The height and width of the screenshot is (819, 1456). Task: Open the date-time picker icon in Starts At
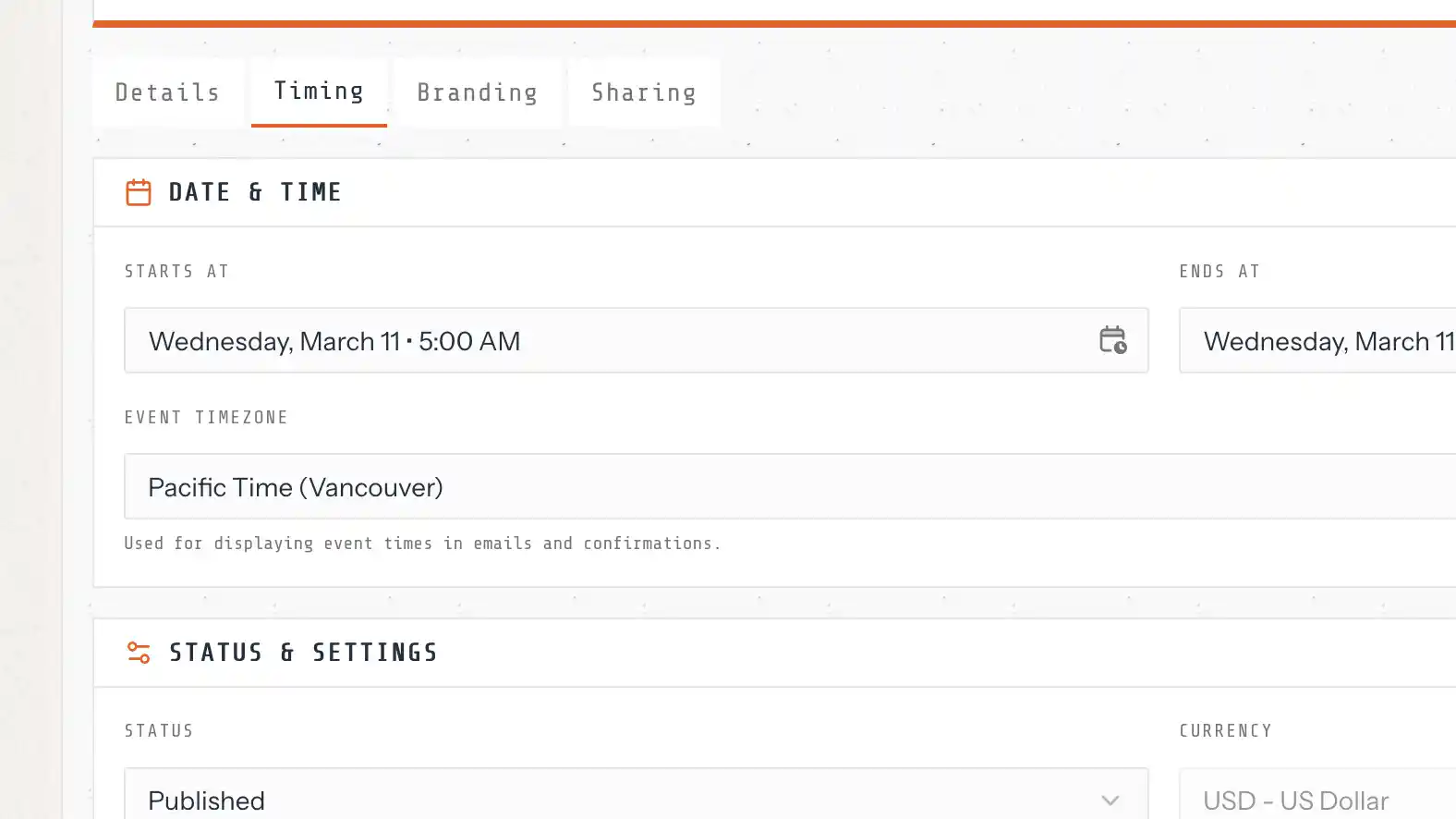1112,340
